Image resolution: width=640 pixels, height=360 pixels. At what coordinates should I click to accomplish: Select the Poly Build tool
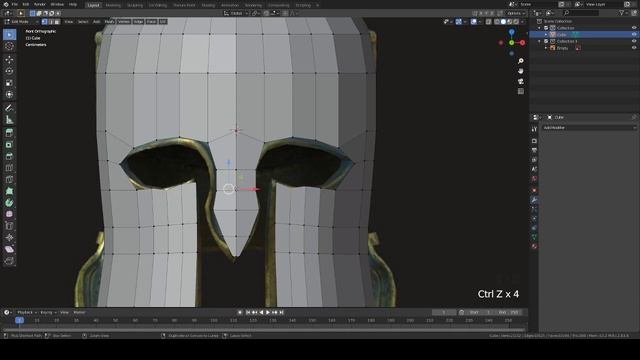(x=9, y=191)
